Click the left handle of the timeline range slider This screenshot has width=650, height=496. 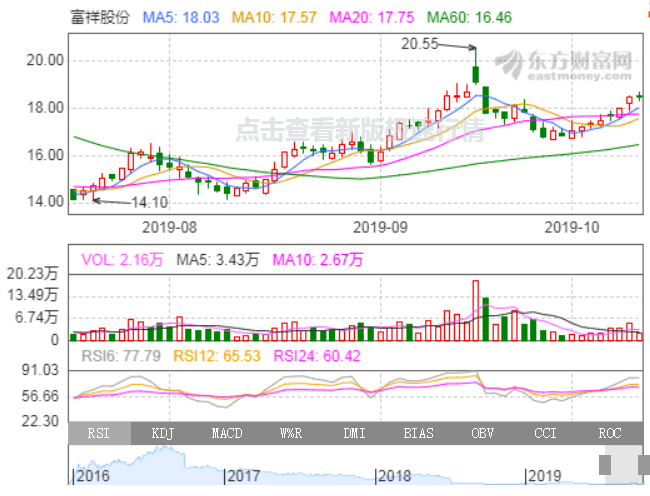pos(605,465)
